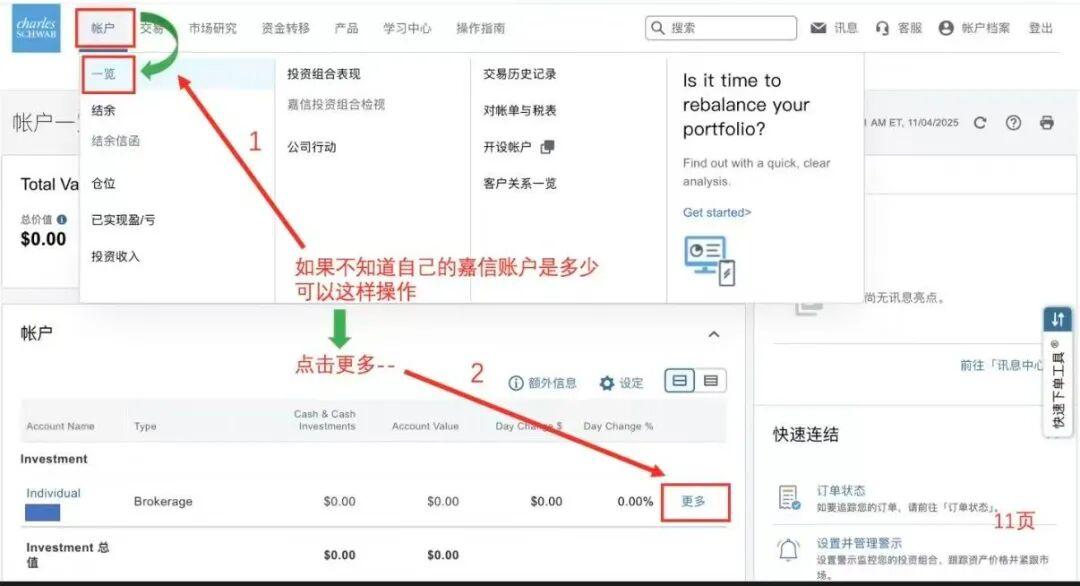Viewport: 1080px width, 586px height.
Task: Open the help question-mark icon
Action: pos(1013,123)
